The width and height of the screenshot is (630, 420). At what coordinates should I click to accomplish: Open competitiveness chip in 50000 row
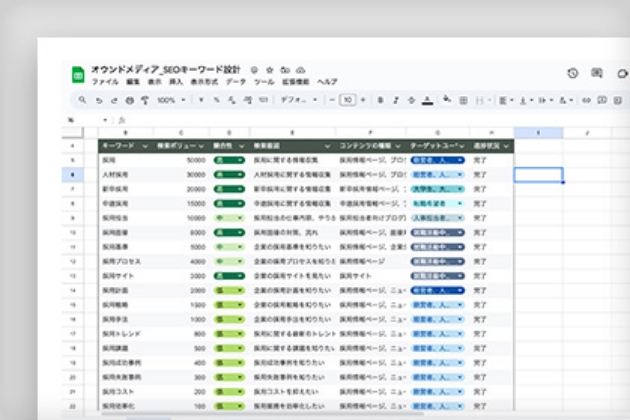tap(229, 160)
